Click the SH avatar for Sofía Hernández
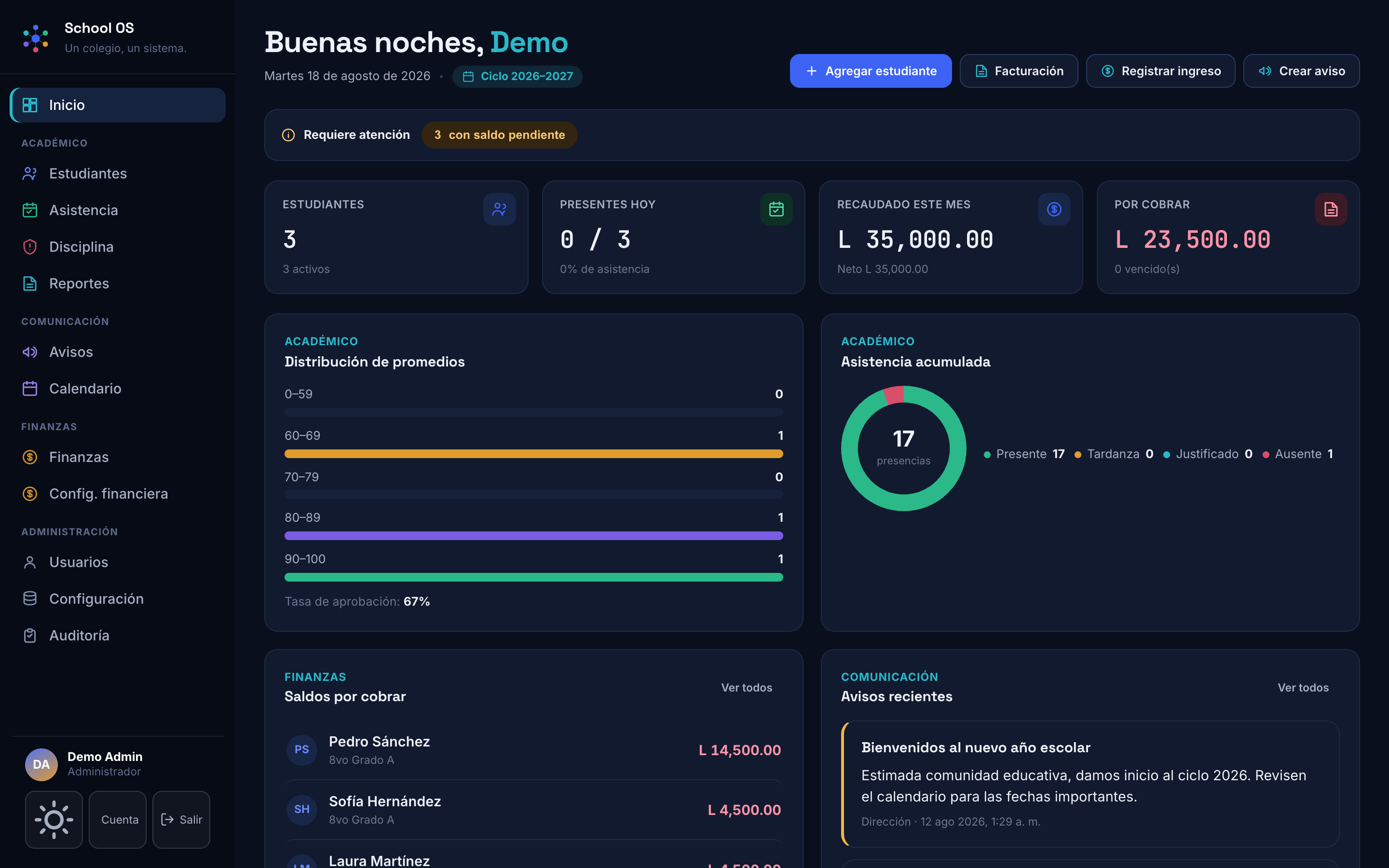The image size is (1389, 868). pyautogui.click(x=302, y=810)
